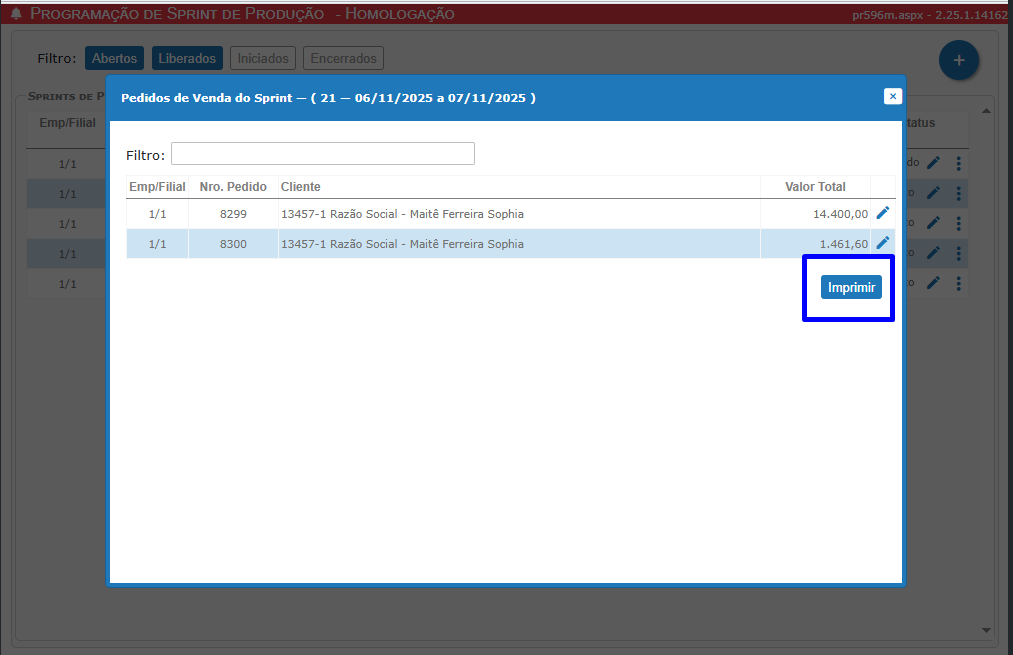Image resolution: width=1013 pixels, height=655 pixels.
Task: Sort by the Nro. Pedido column header
Action: coord(233,187)
